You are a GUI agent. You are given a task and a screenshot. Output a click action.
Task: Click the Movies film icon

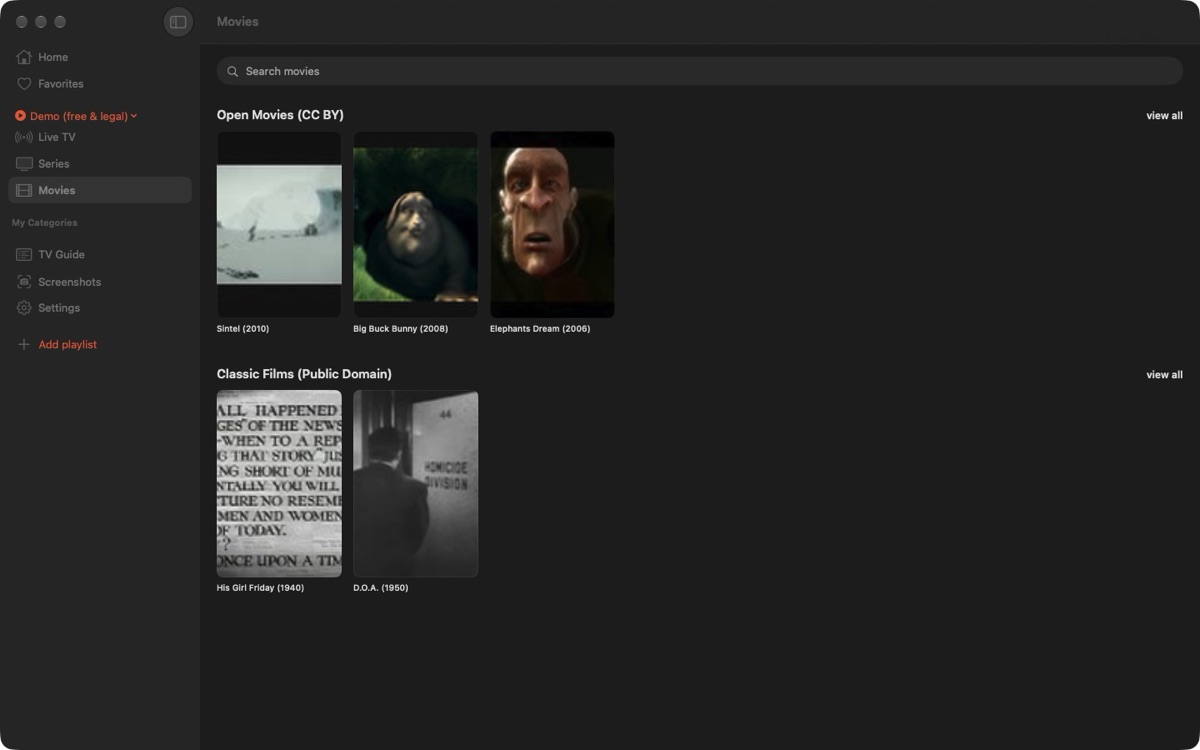24,190
